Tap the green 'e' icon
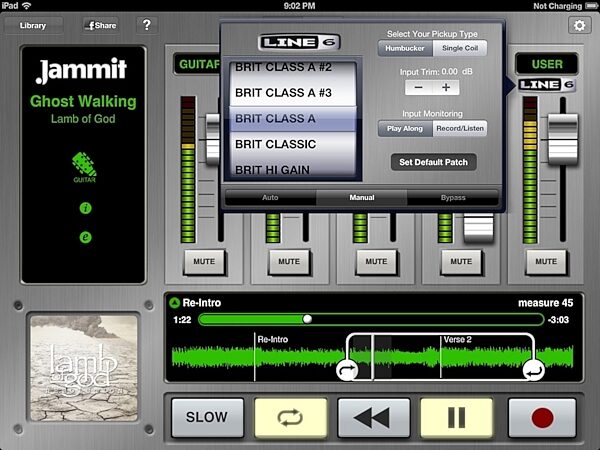This screenshot has width=600, height=450. point(85,237)
